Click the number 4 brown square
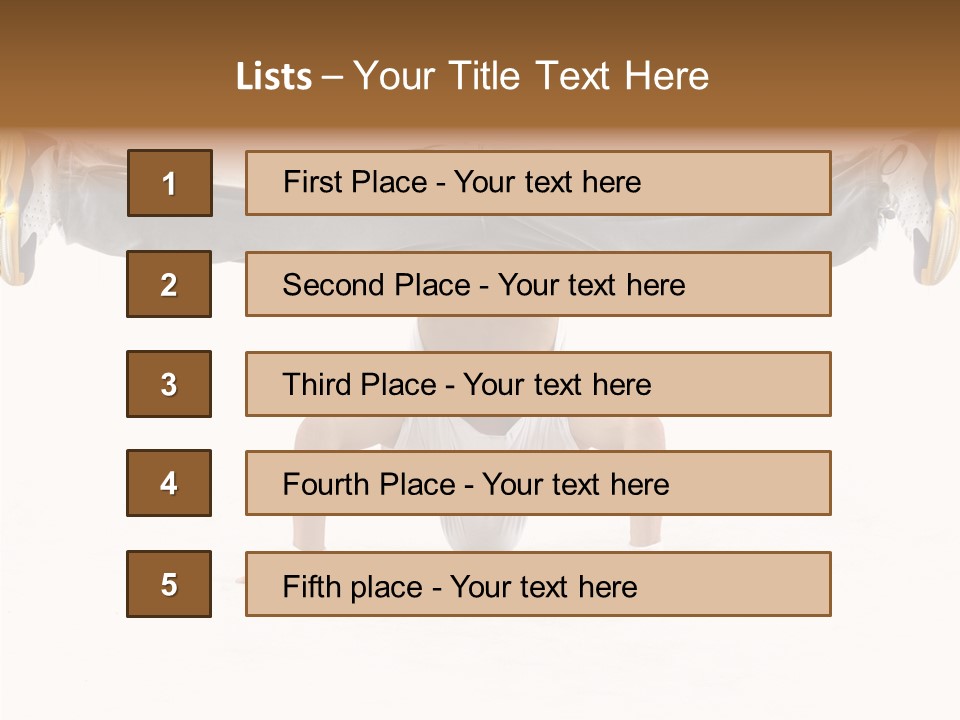 tap(169, 483)
